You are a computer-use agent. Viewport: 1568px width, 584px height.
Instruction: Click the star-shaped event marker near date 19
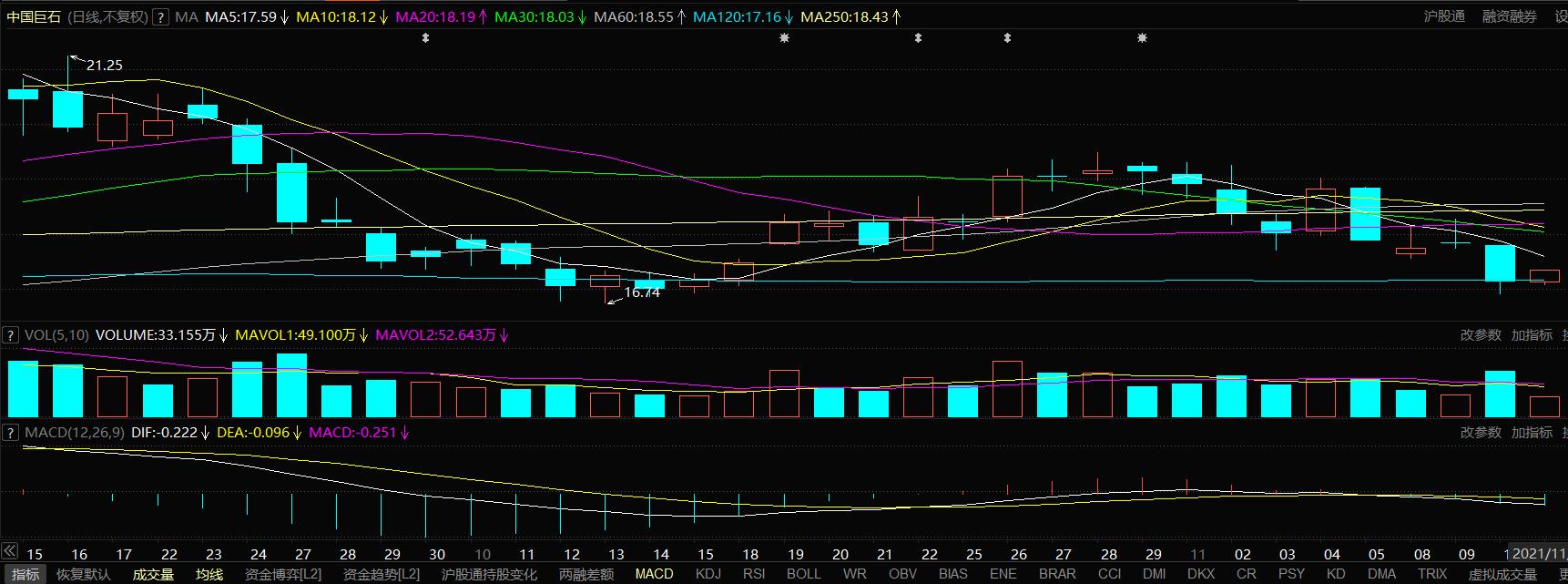point(784,38)
